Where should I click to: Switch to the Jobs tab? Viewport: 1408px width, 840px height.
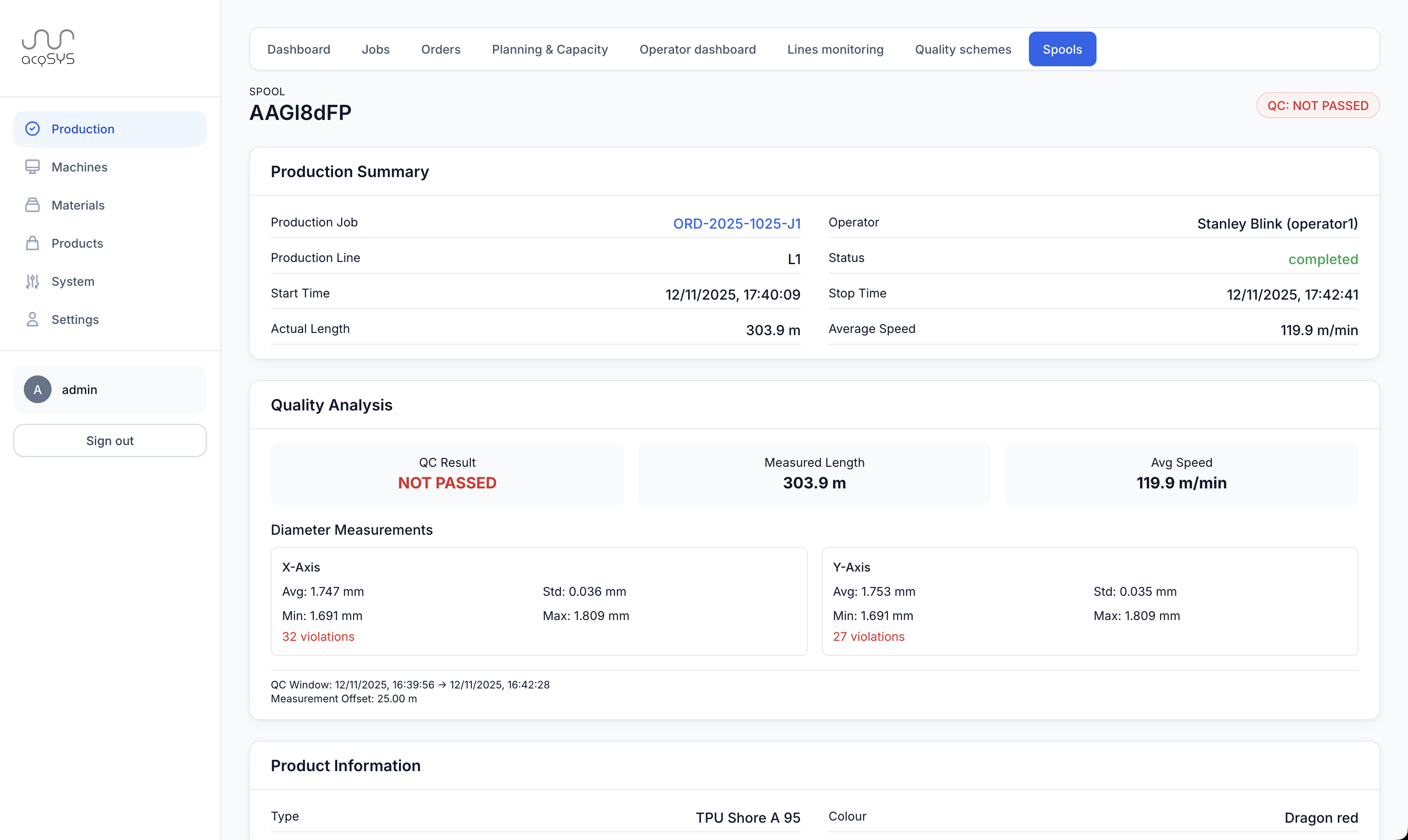tap(376, 49)
